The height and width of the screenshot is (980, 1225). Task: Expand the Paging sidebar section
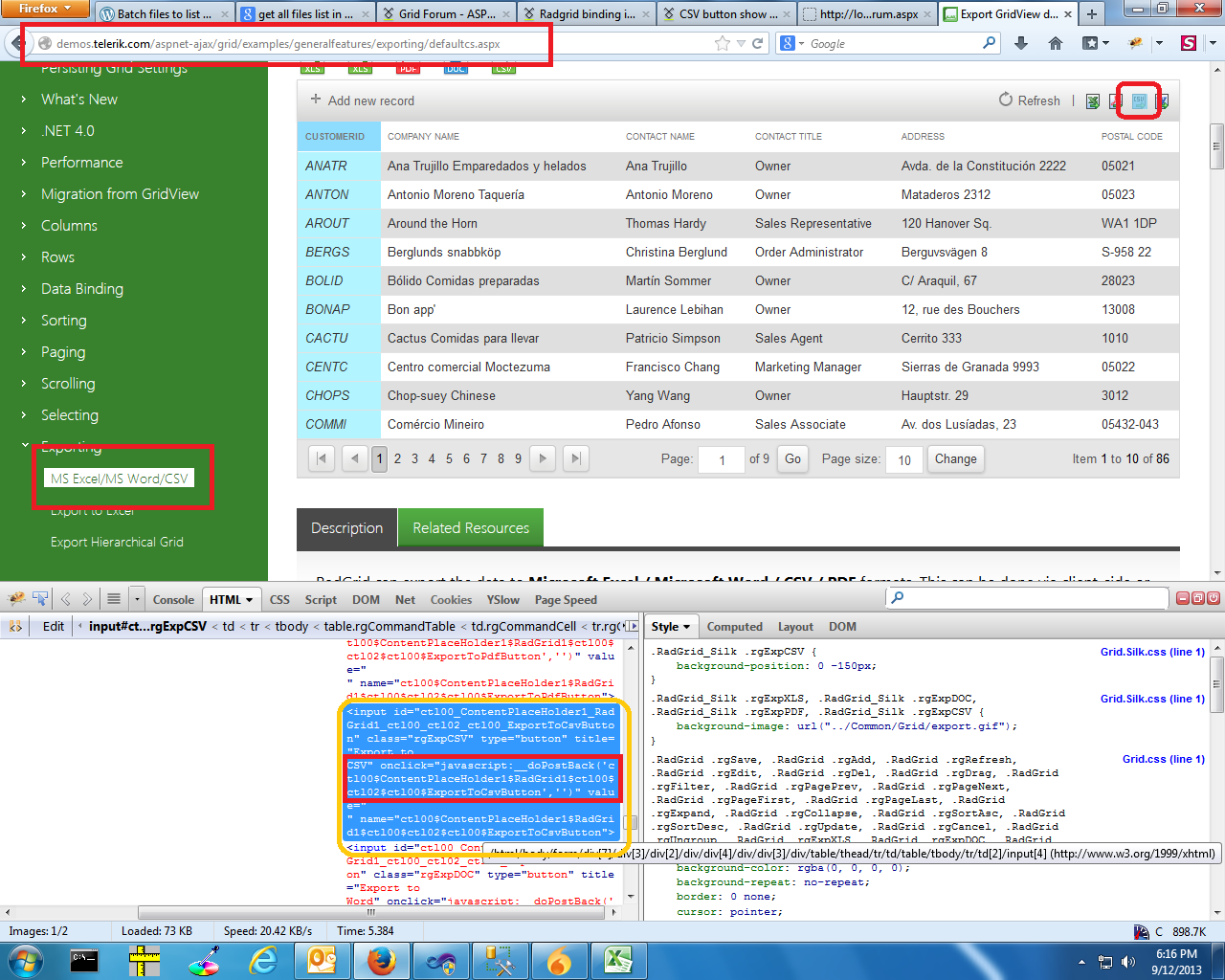(x=62, y=352)
